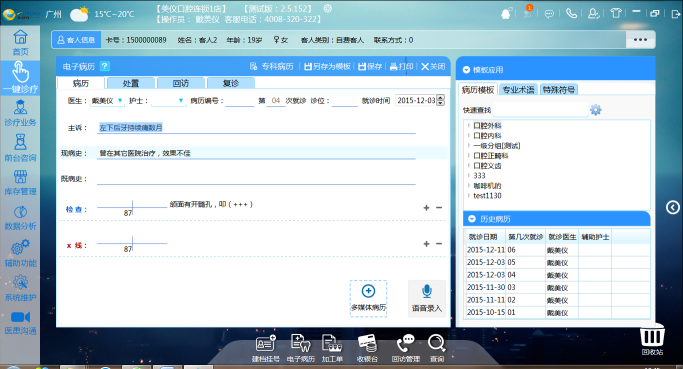683x369 pixels.
Task: Click 保存 save button
Action: click(370, 66)
